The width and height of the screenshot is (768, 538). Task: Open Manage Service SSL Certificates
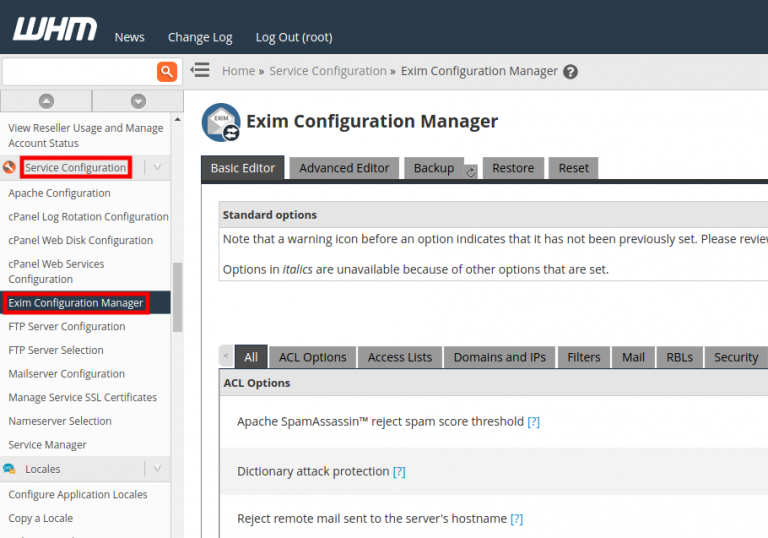82,397
